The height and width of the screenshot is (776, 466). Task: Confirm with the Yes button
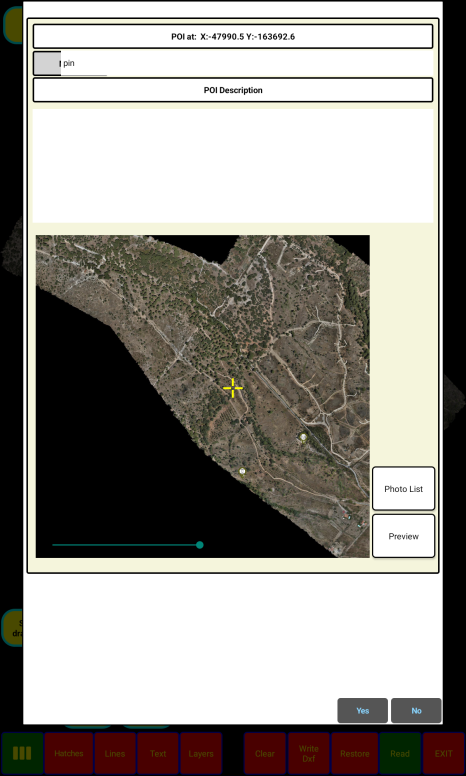[363, 711]
